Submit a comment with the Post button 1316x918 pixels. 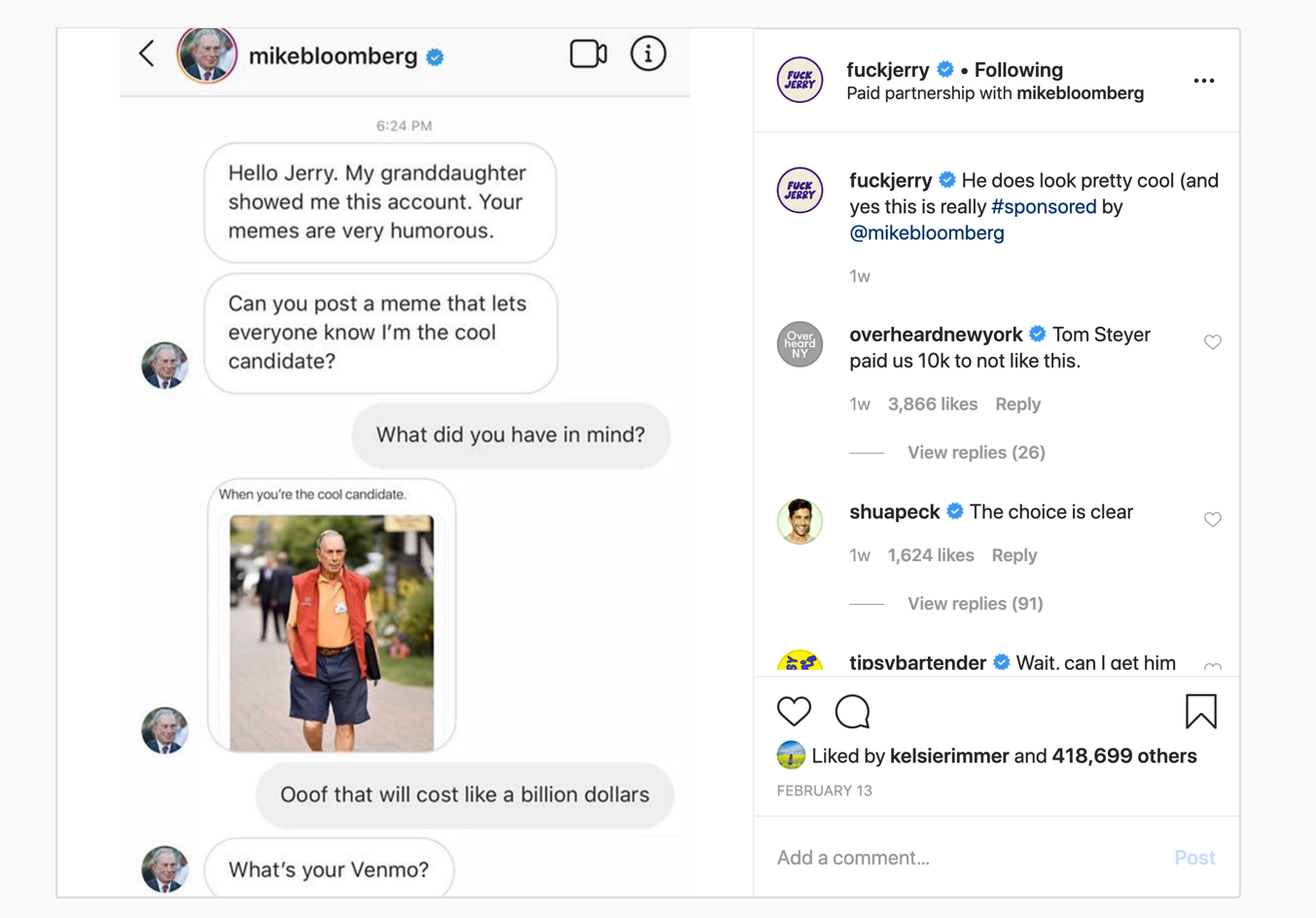1194,857
